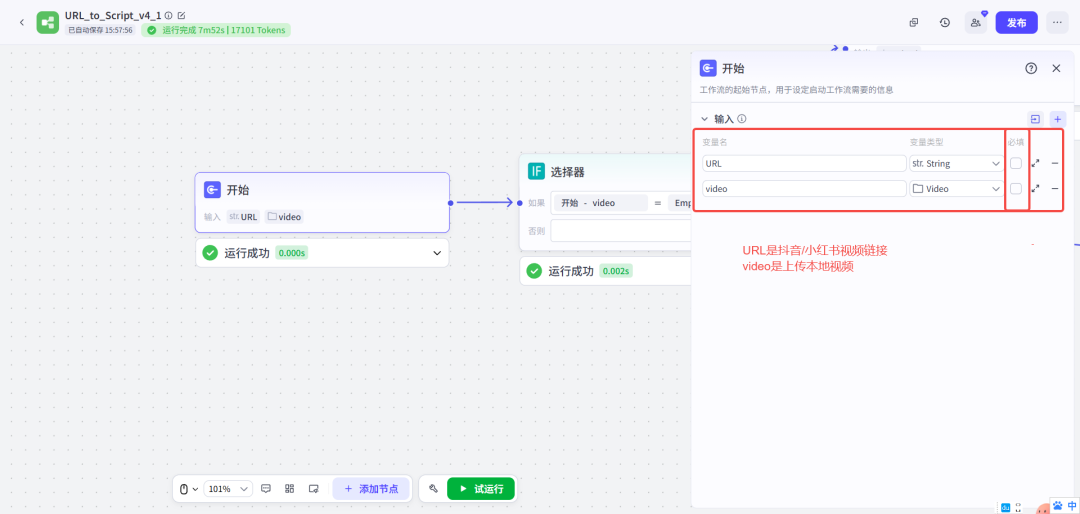This screenshot has width=1080, height=514.
Task: Click the 开始 node icon on canvas
Action: (212, 190)
